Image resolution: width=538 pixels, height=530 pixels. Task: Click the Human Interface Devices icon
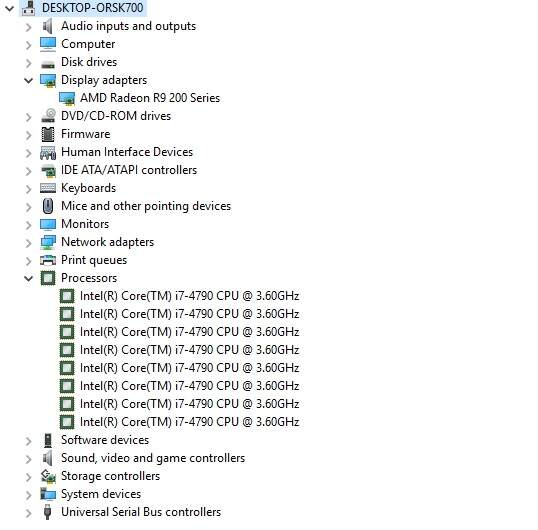(48, 153)
